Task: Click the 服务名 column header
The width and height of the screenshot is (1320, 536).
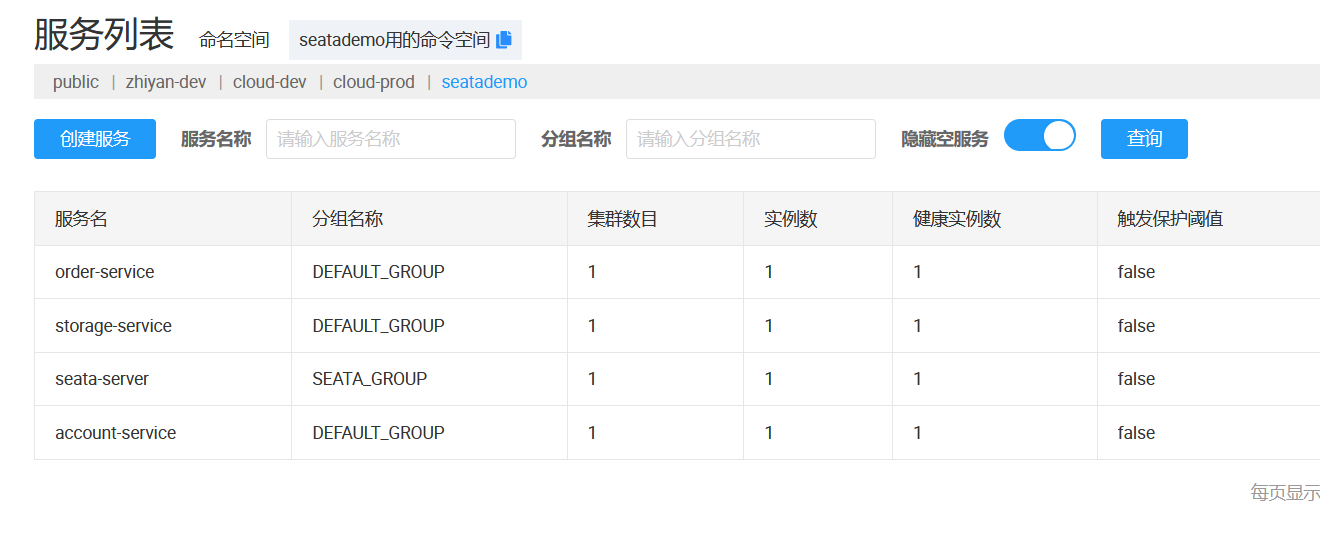Action: coord(81,219)
